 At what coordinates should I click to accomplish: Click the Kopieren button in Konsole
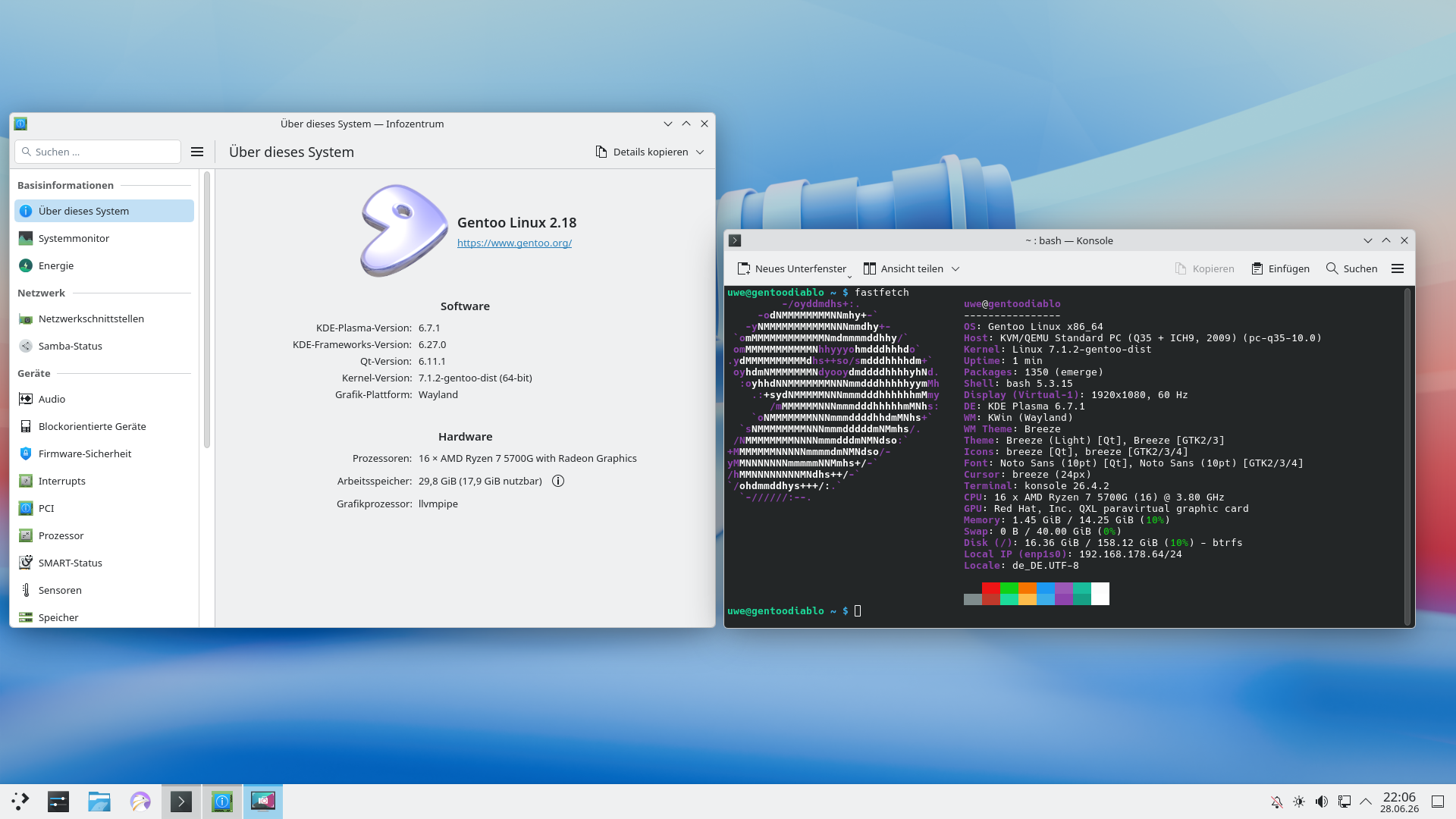[x=1204, y=268]
